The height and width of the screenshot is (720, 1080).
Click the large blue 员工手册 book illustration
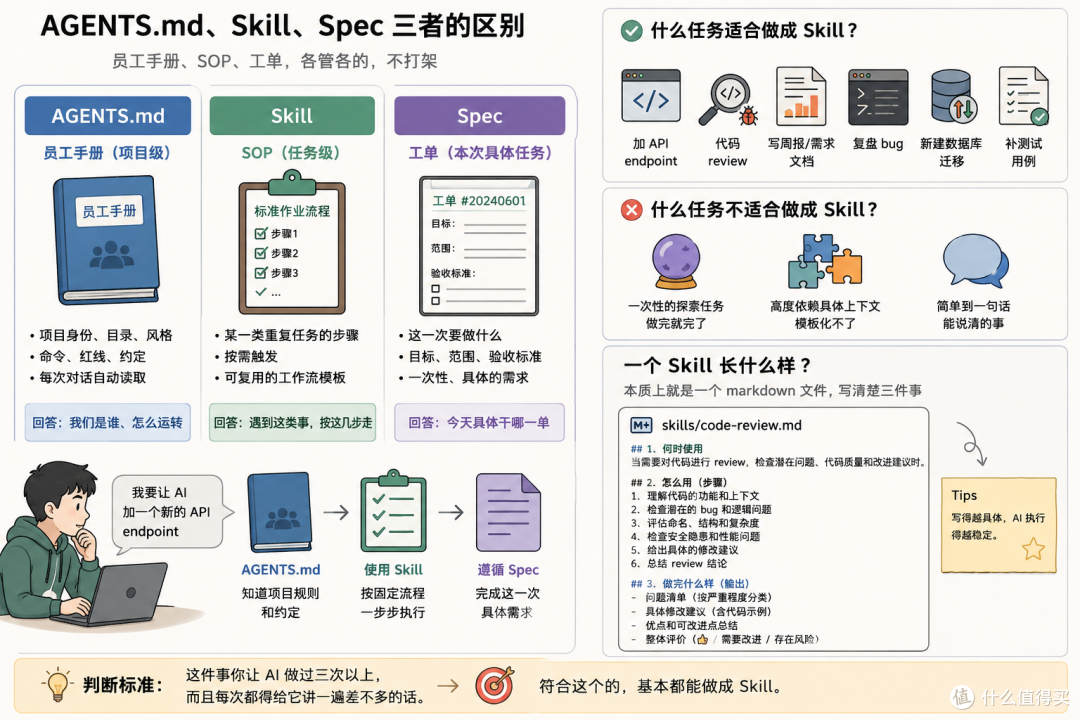click(107, 240)
